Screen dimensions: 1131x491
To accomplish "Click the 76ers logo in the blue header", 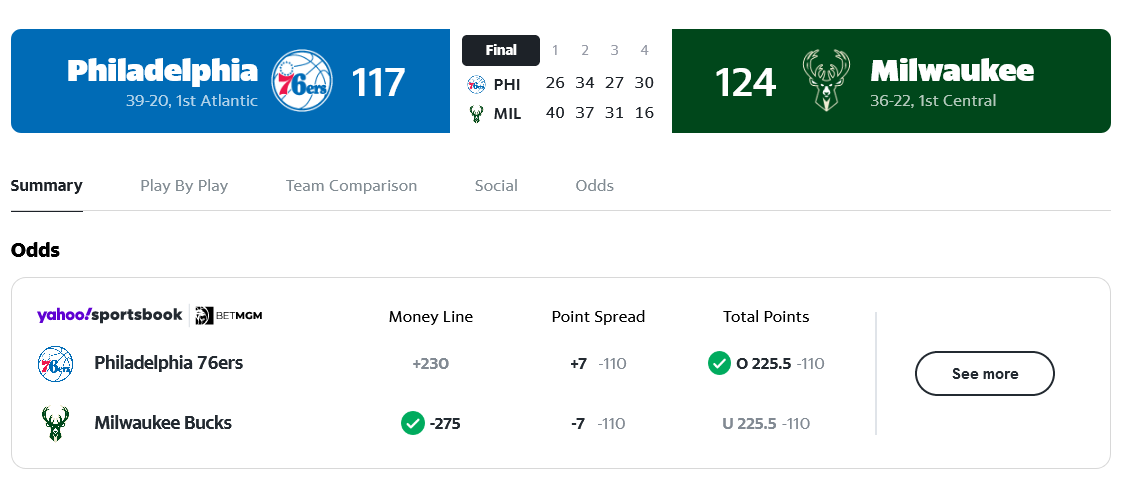I will (302, 80).
